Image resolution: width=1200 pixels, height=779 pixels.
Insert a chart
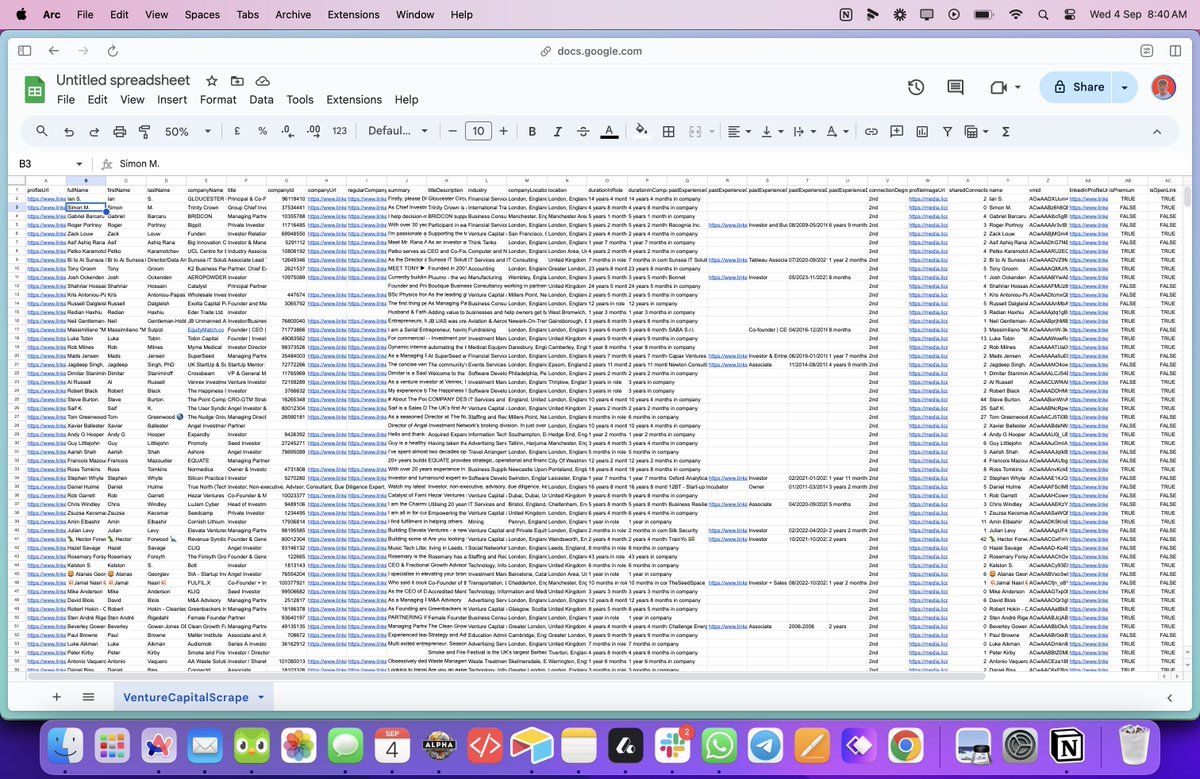pos(920,131)
